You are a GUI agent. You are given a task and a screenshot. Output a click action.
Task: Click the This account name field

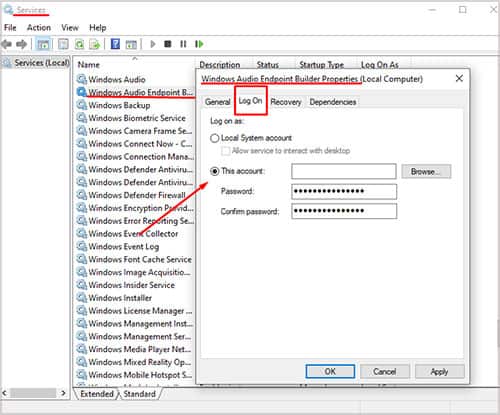click(x=344, y=171)
